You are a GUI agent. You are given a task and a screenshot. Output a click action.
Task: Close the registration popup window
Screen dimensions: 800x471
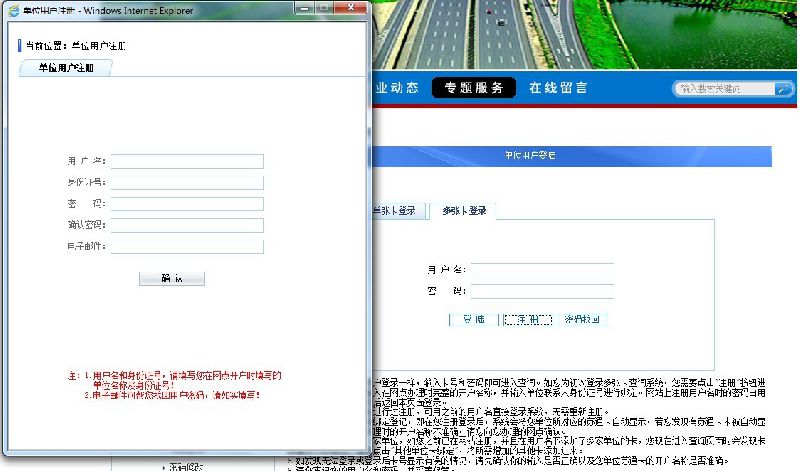pyautogui.click(x=351, y=8)
